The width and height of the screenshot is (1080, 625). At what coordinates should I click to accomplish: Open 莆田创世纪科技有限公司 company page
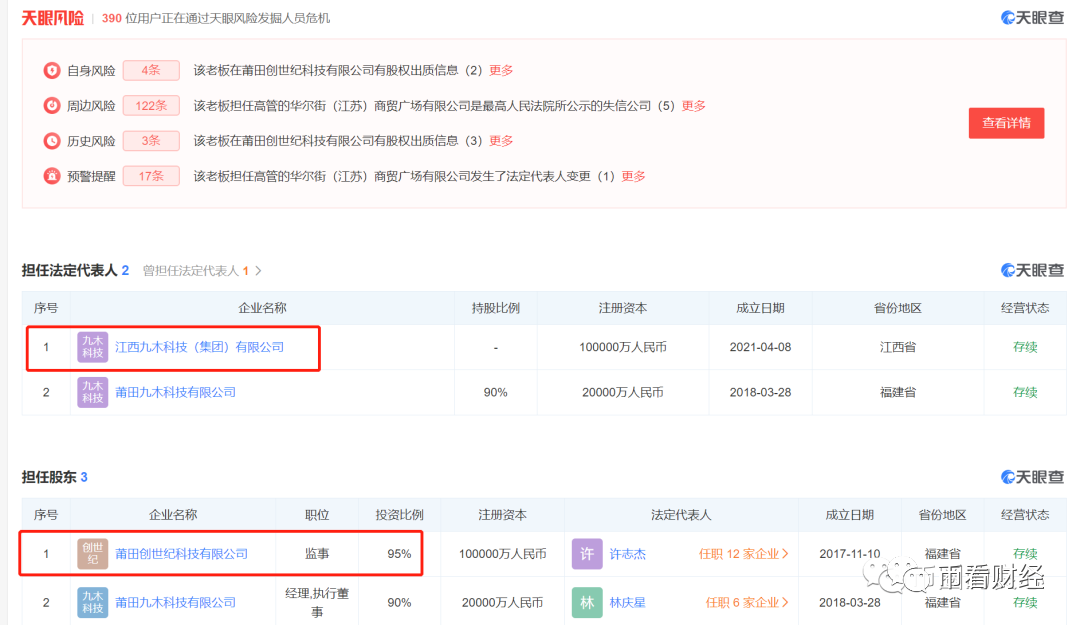pyautogui.click(x=181, y=553)
